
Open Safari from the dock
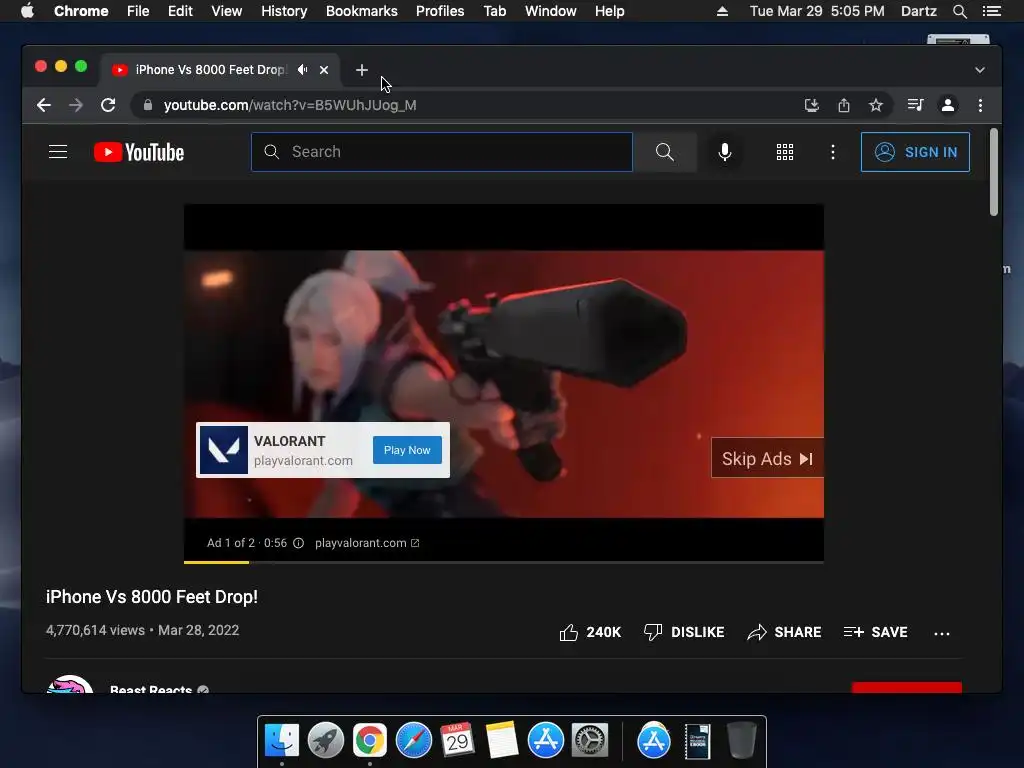414,741
